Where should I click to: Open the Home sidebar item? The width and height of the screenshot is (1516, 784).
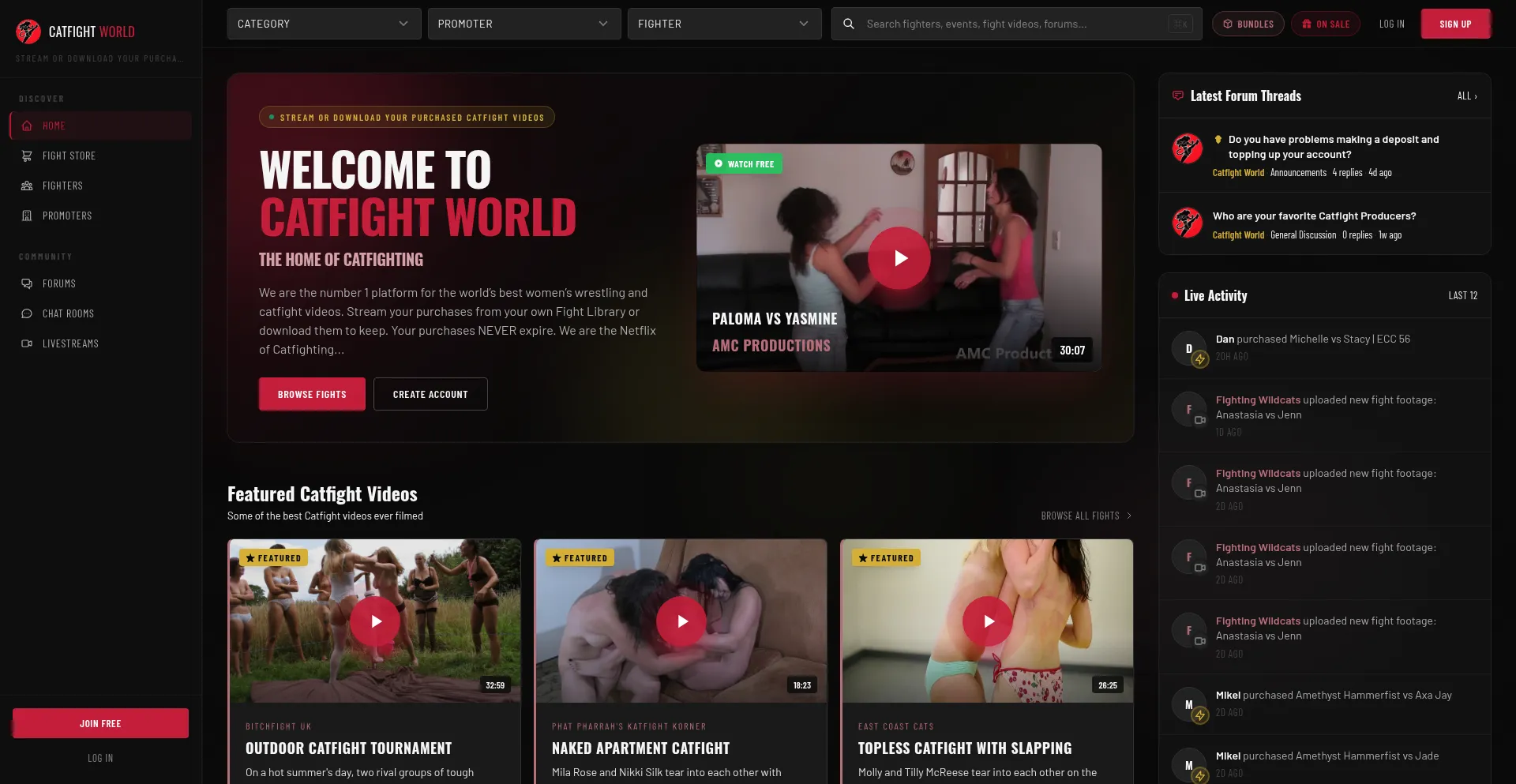tap(100, 126)
